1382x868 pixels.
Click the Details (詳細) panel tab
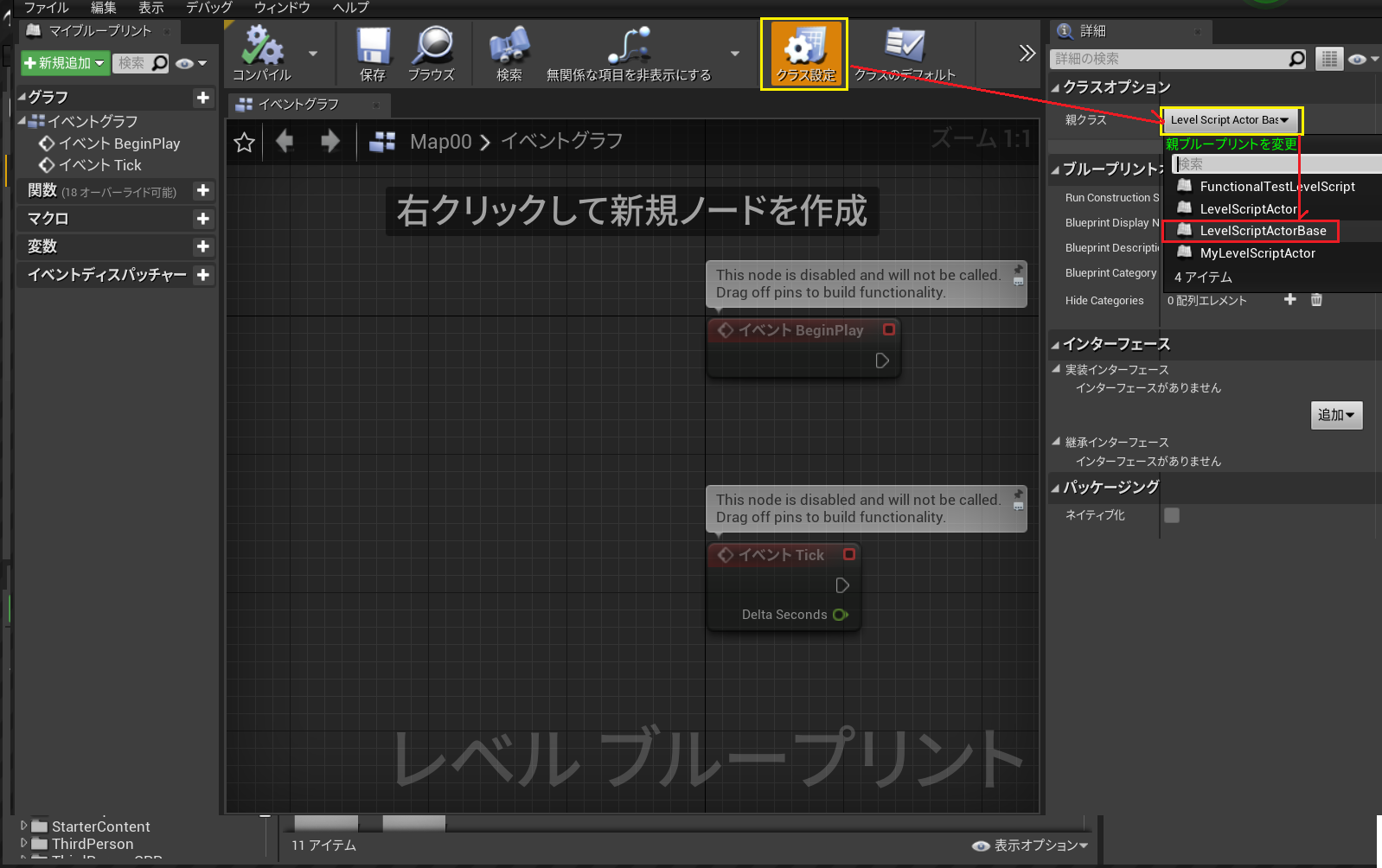(x=1092, y=31)
